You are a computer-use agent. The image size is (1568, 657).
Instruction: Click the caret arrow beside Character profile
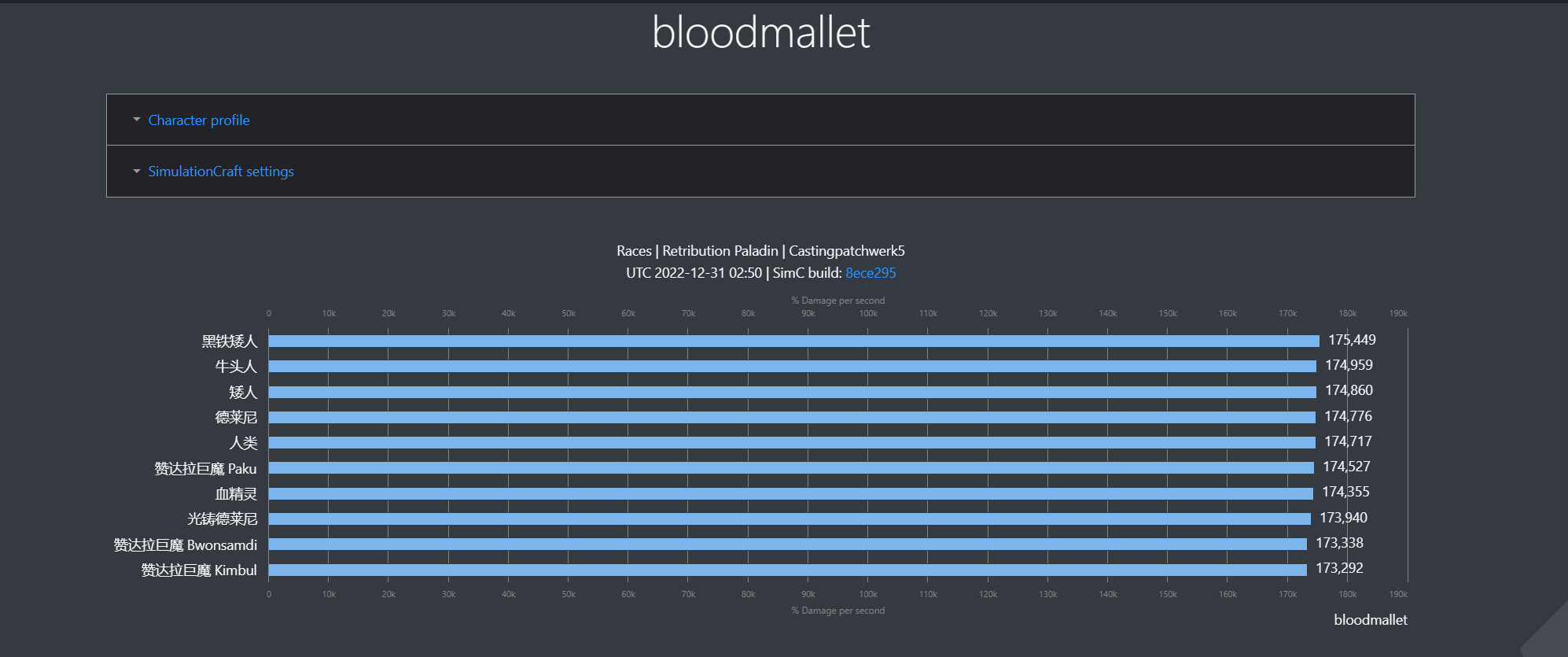[x=137, y=120]
